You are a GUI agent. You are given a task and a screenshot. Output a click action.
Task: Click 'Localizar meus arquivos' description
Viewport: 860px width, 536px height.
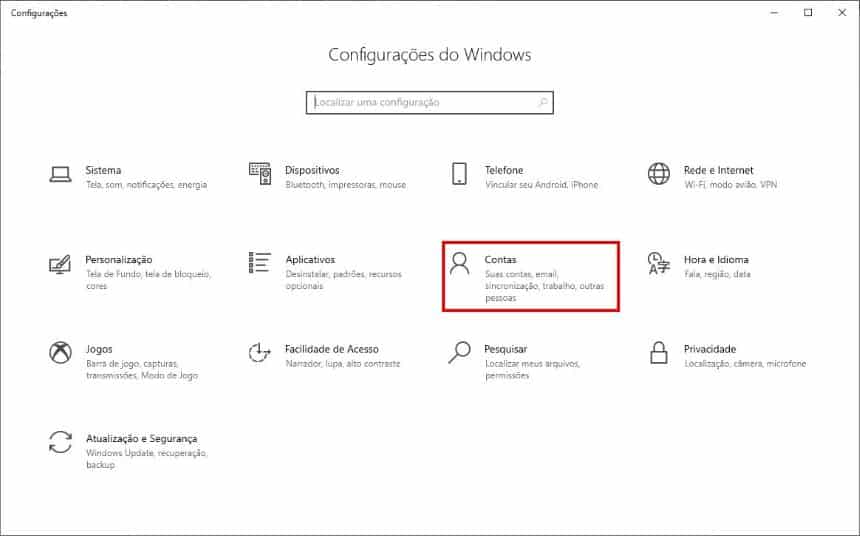[x=533, y=364]
